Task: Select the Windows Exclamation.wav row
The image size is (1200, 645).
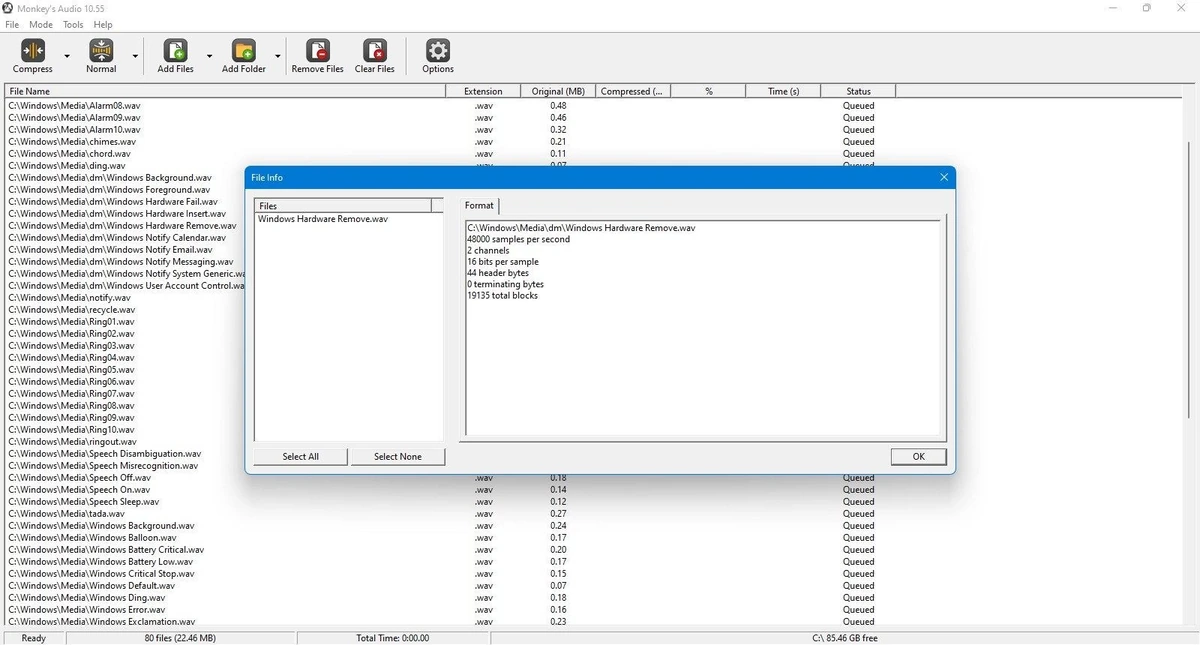Action: pyautogui.click(x=102, y=621)
